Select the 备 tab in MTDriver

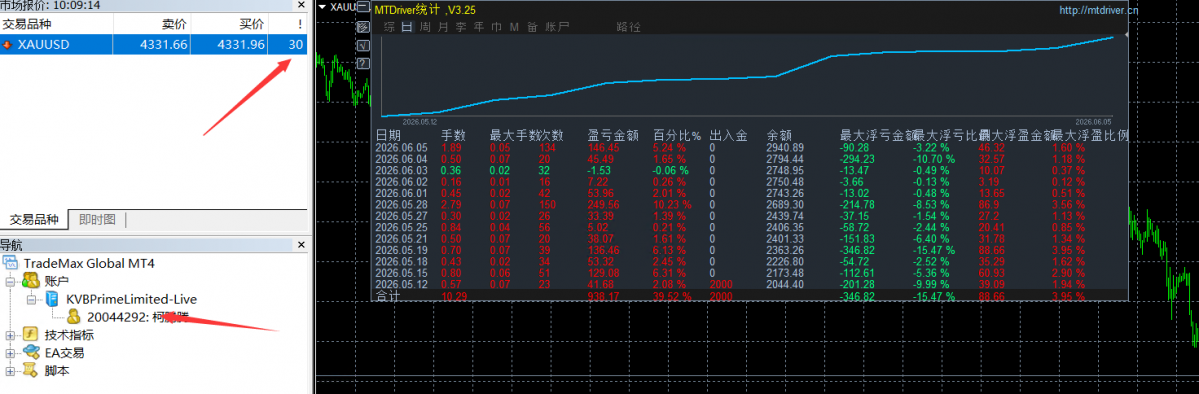pyautogui.click(x=531, y=27)
